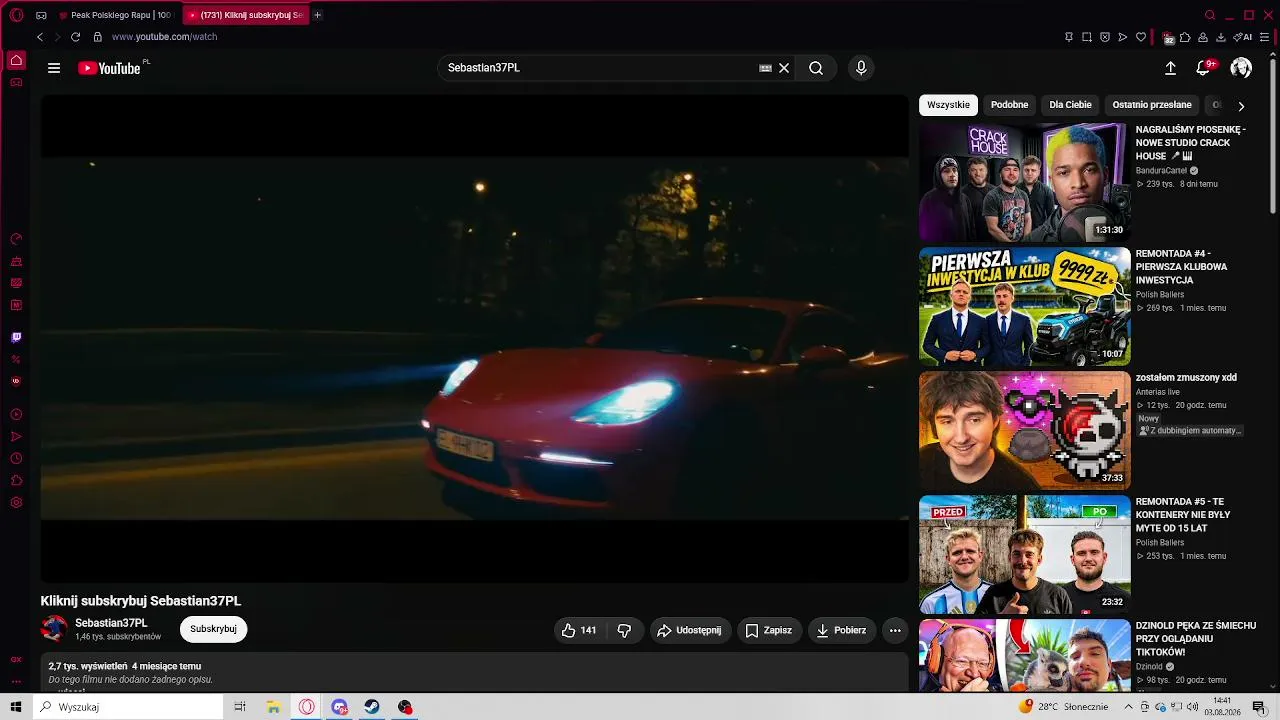Open the on-screen keyboard in search box
This screenshot has width=1280, height=720.
point(765,68)
